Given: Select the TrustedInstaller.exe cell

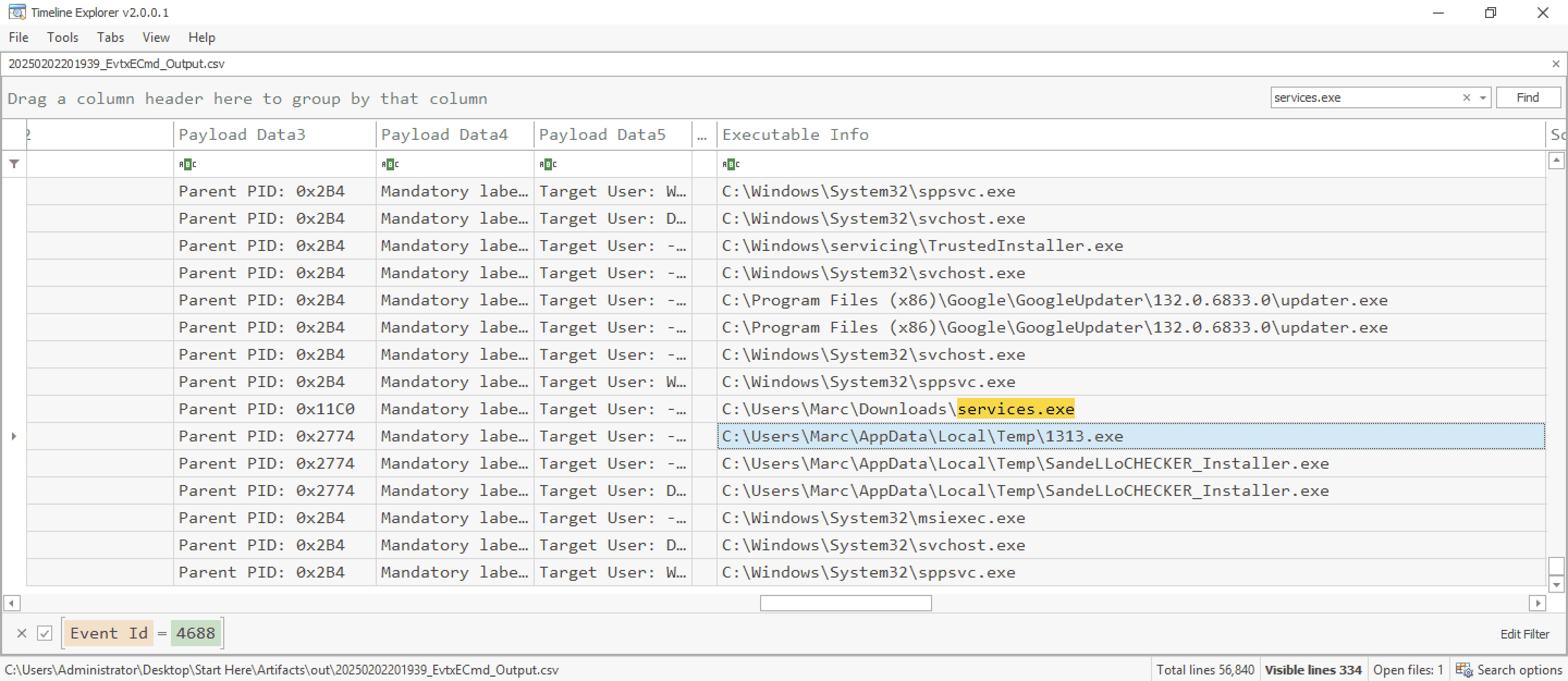Looking at the screenshot, I should tap(1131, 246).
